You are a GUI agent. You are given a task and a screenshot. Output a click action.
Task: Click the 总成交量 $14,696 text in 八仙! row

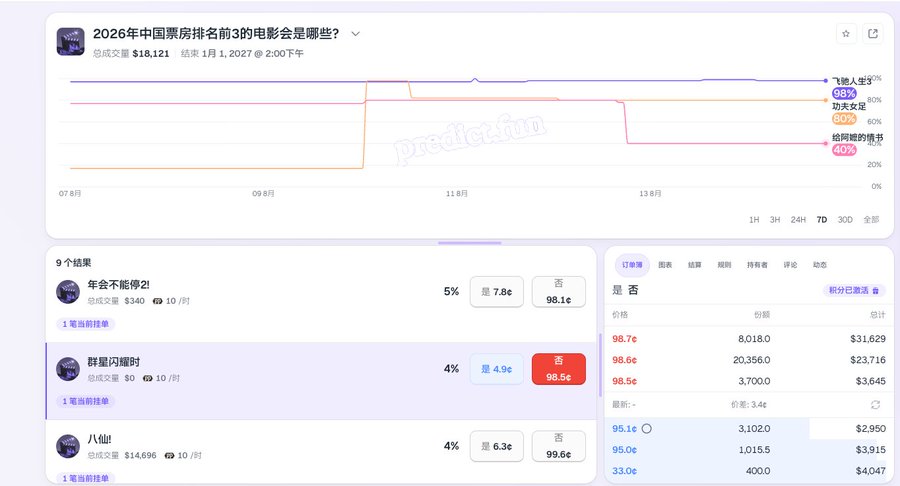pos(122,456)
